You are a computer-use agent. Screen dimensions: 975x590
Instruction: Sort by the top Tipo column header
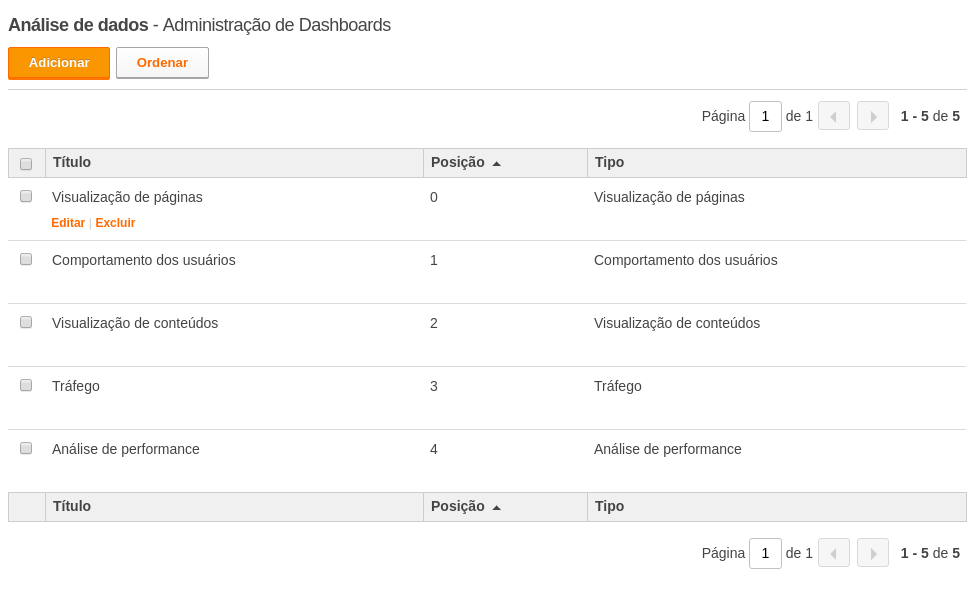pos(609,162)
